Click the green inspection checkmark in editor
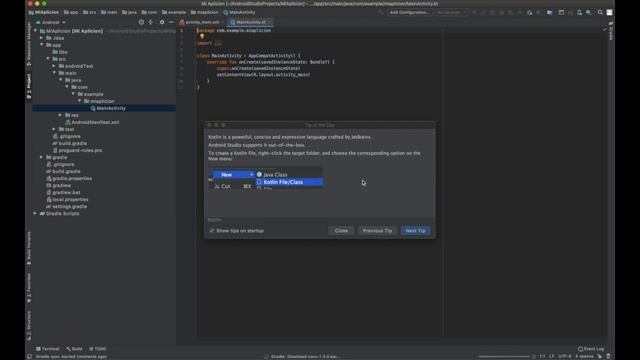 (x=604, y=29)
